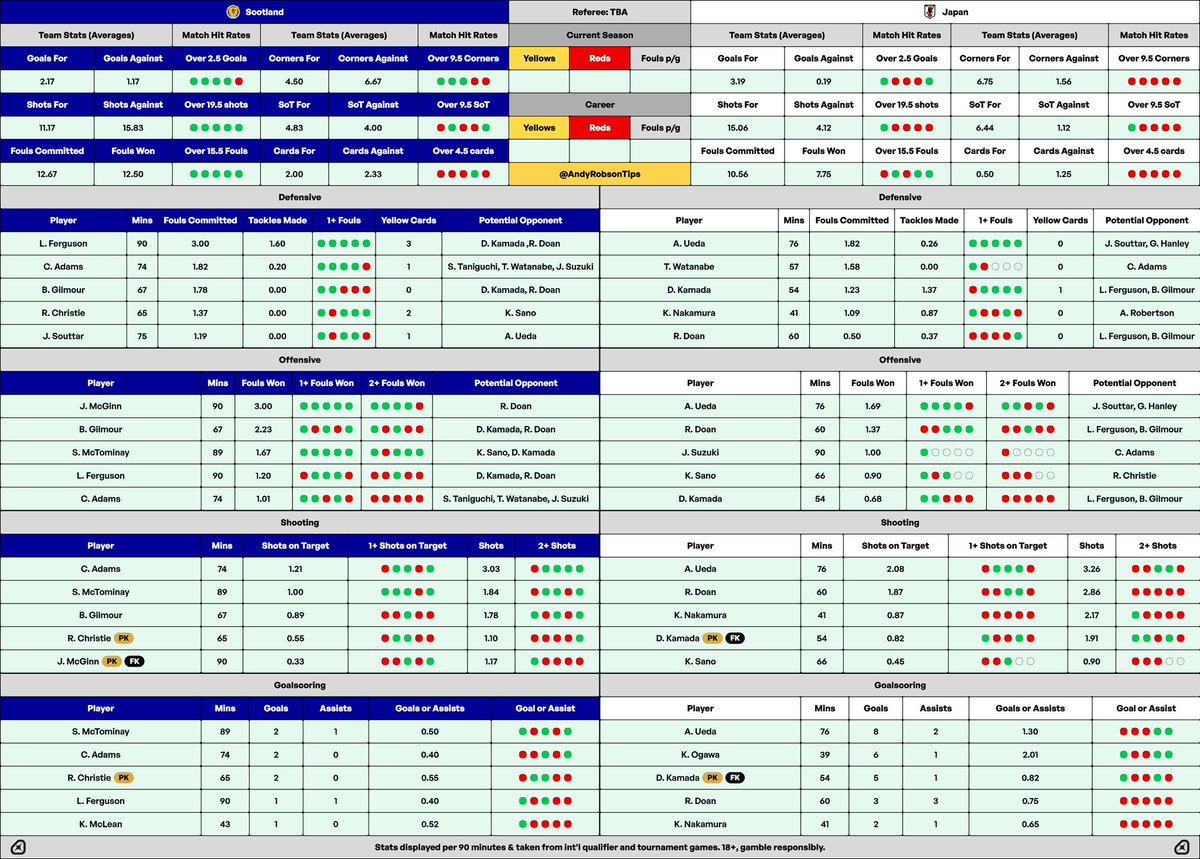Click the 'Referee: TBA' header cell
This screenshot has width=1200, height=859.
599,12
